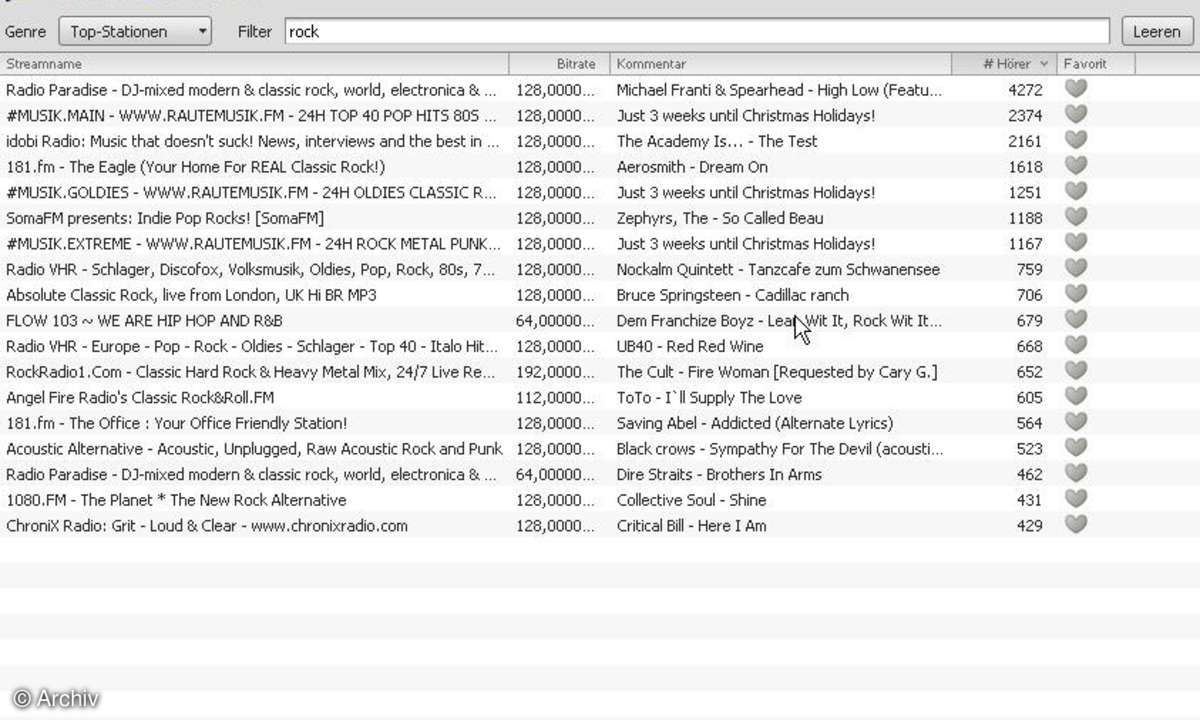The width and height of the screenshot is (1200, 720).
Task: Click listener count 1618
Action: click(x=1025, y=167)
